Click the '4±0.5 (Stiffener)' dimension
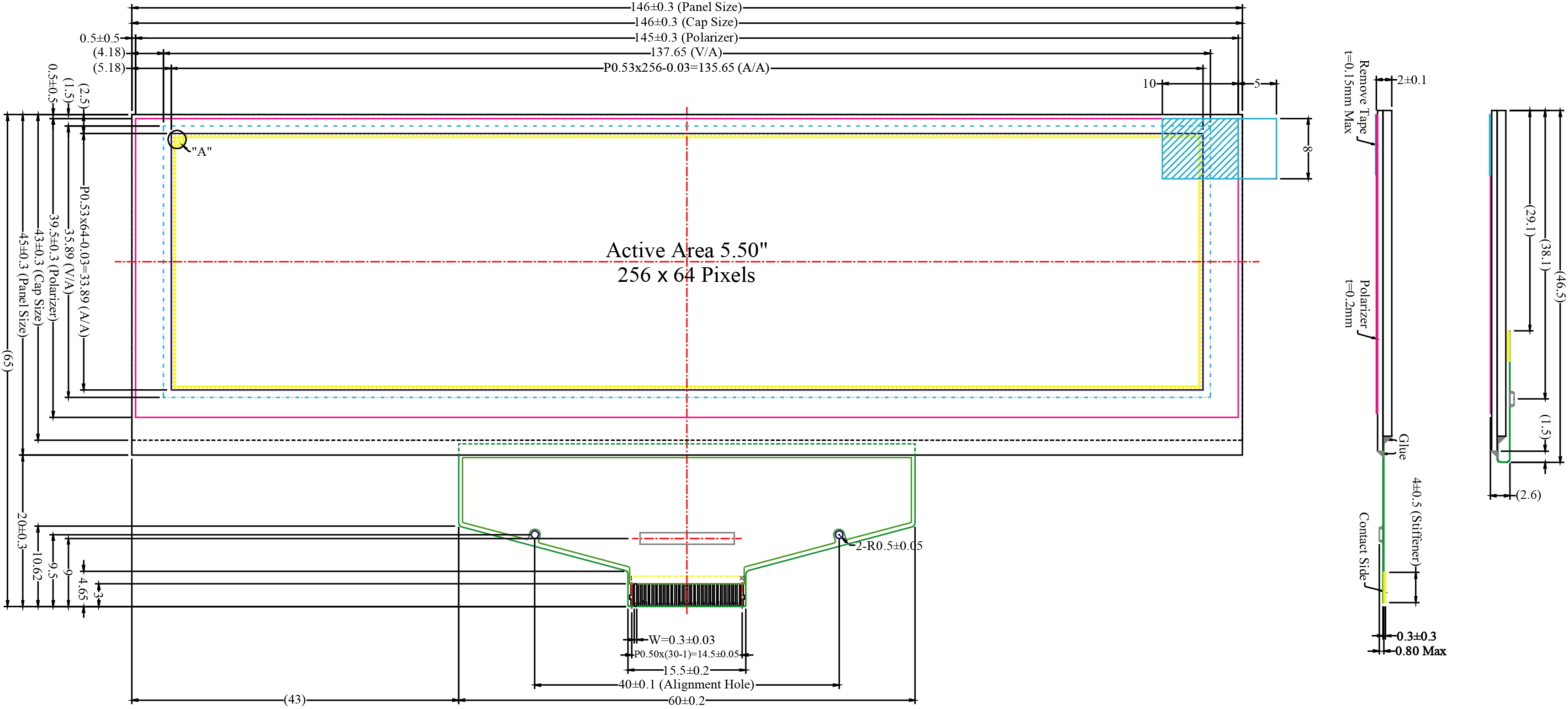 (x=1416, y=522)
